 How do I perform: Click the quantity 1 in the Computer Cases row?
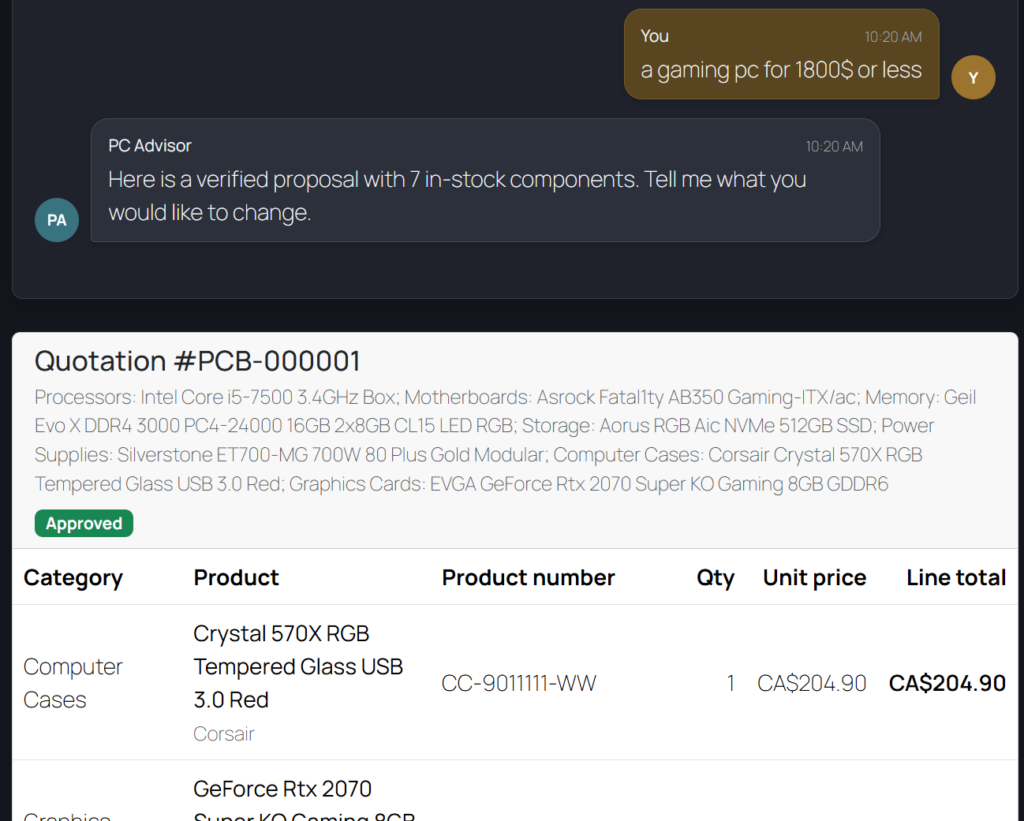[731, 683]
